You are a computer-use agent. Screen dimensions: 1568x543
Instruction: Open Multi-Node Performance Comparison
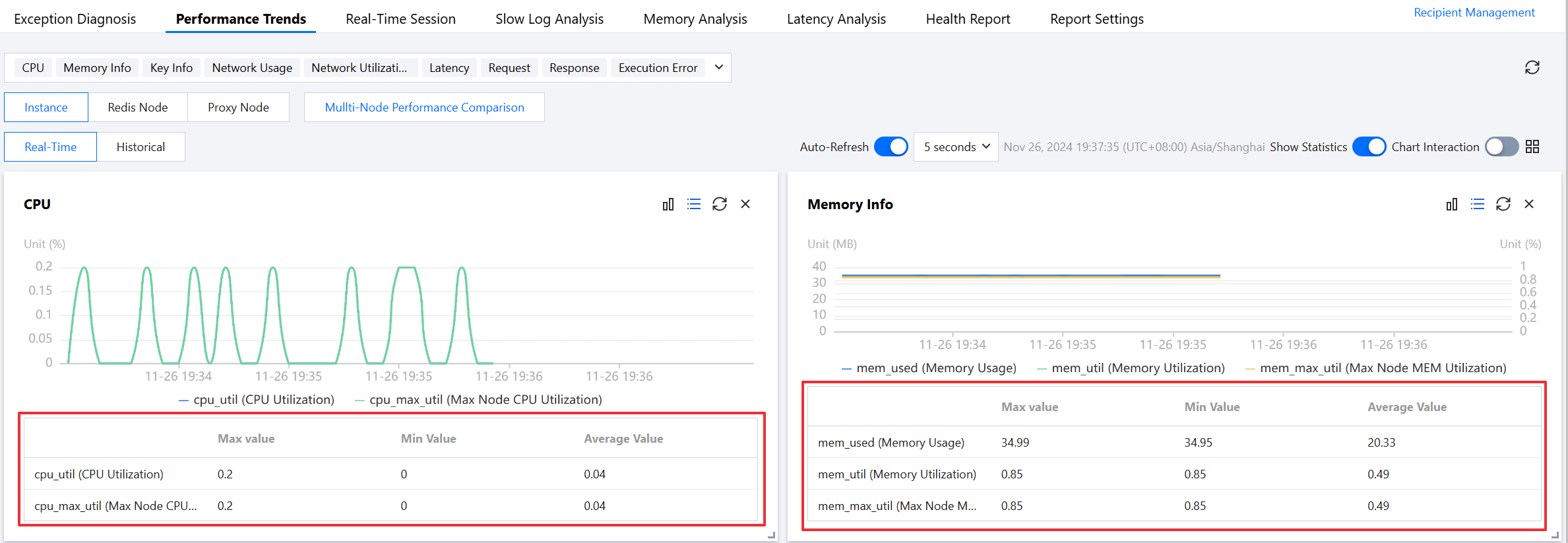424,108
